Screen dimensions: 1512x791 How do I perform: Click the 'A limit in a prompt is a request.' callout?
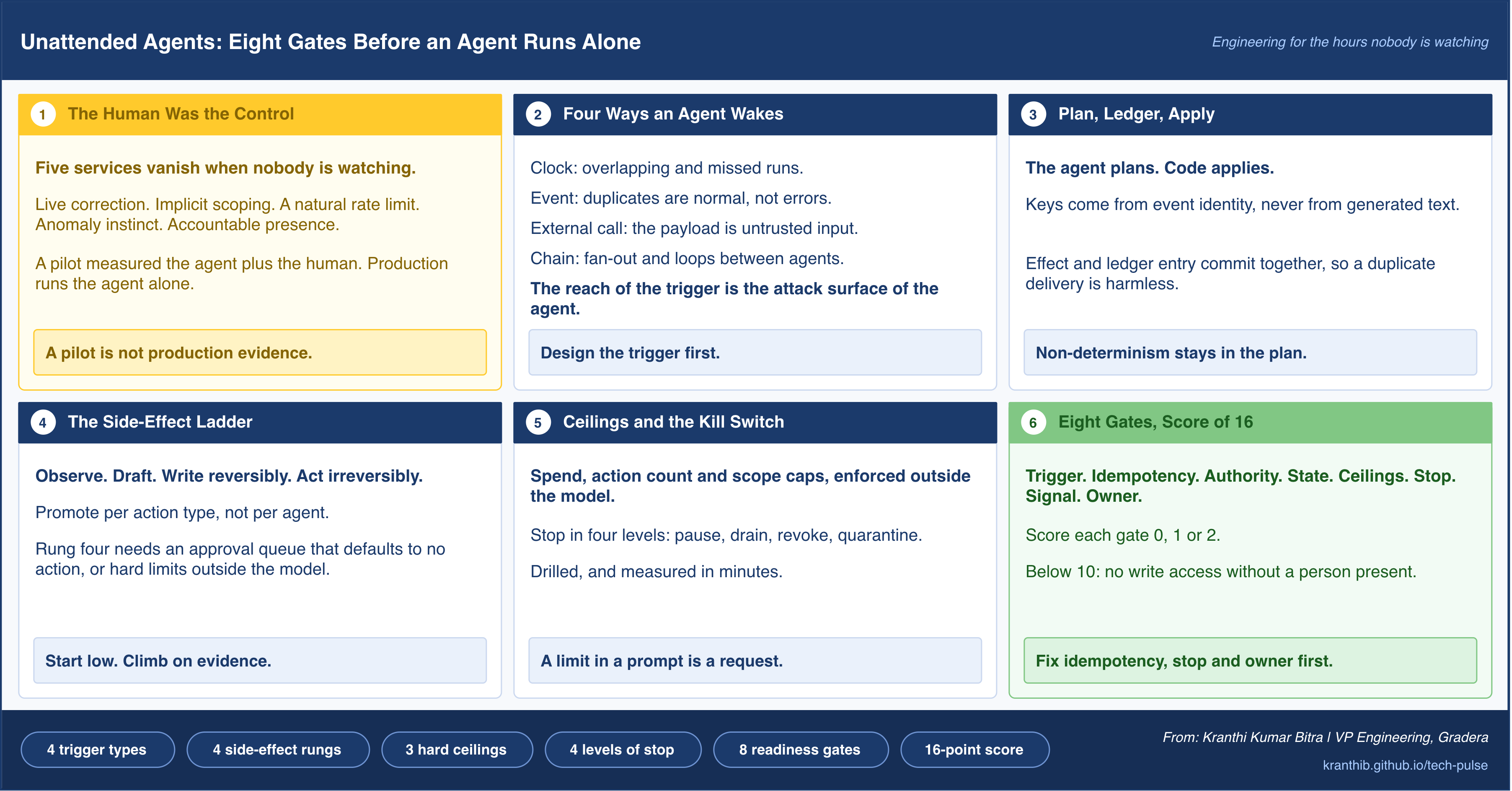point(755,661)
